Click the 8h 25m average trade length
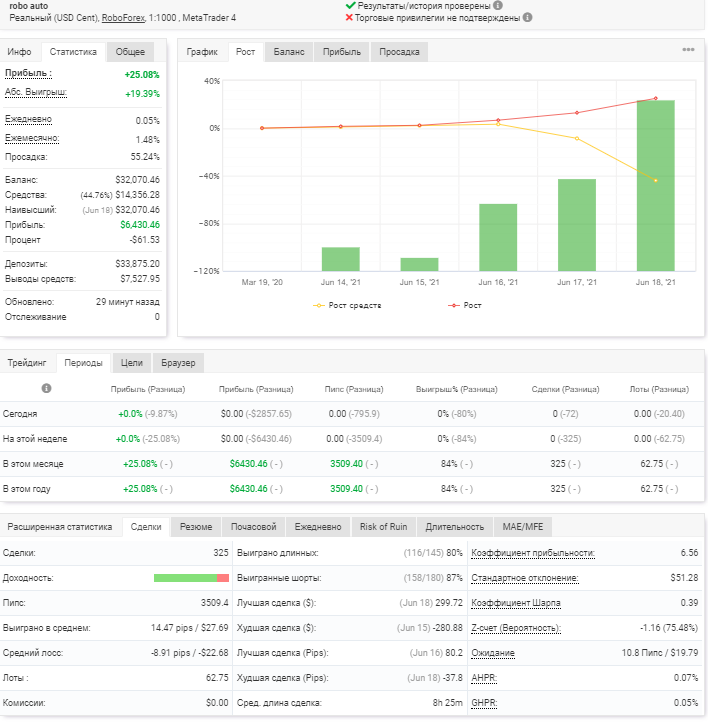708x723 pixels. click(447, 703)
